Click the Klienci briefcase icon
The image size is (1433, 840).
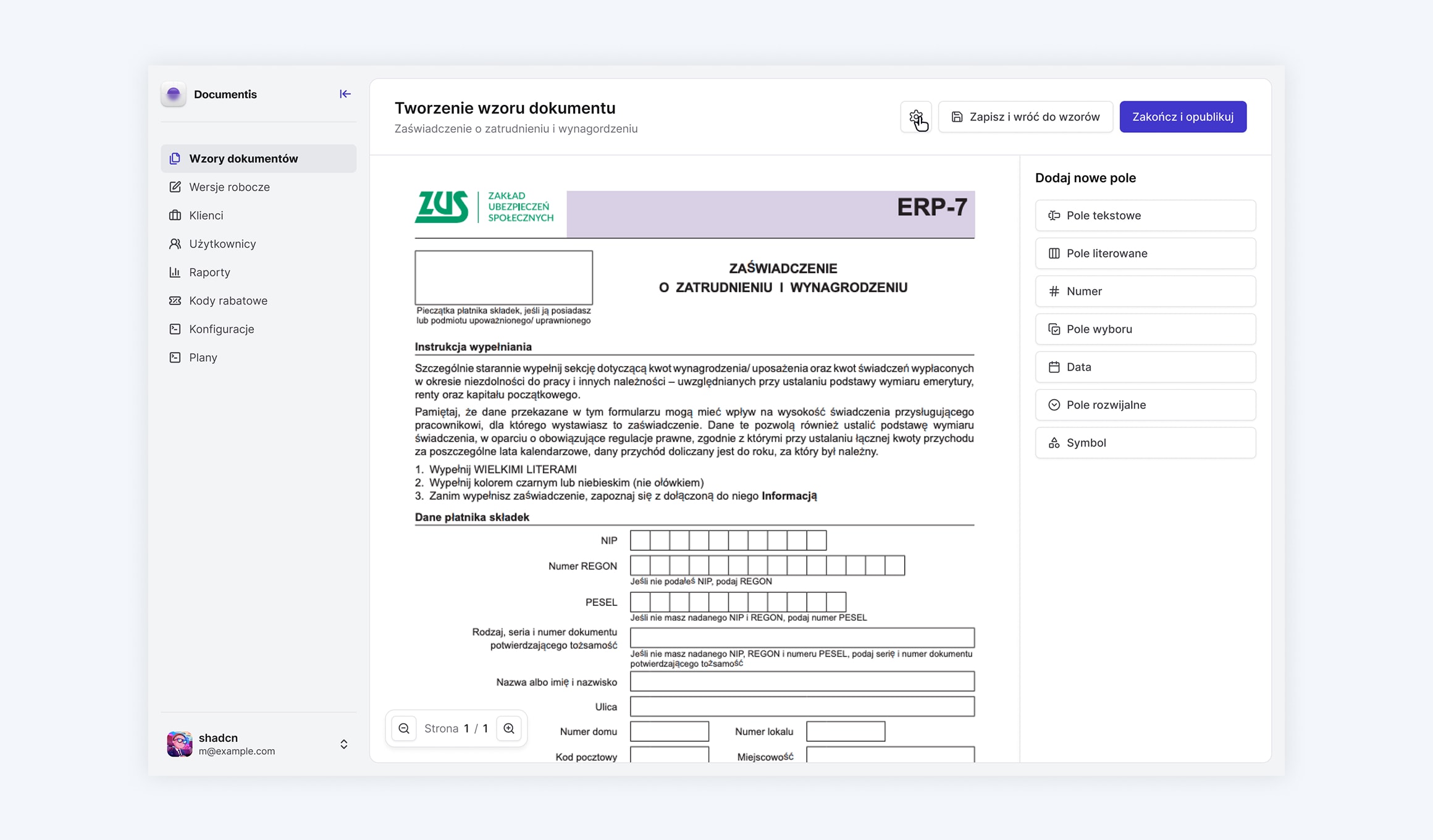pos(175,216)
